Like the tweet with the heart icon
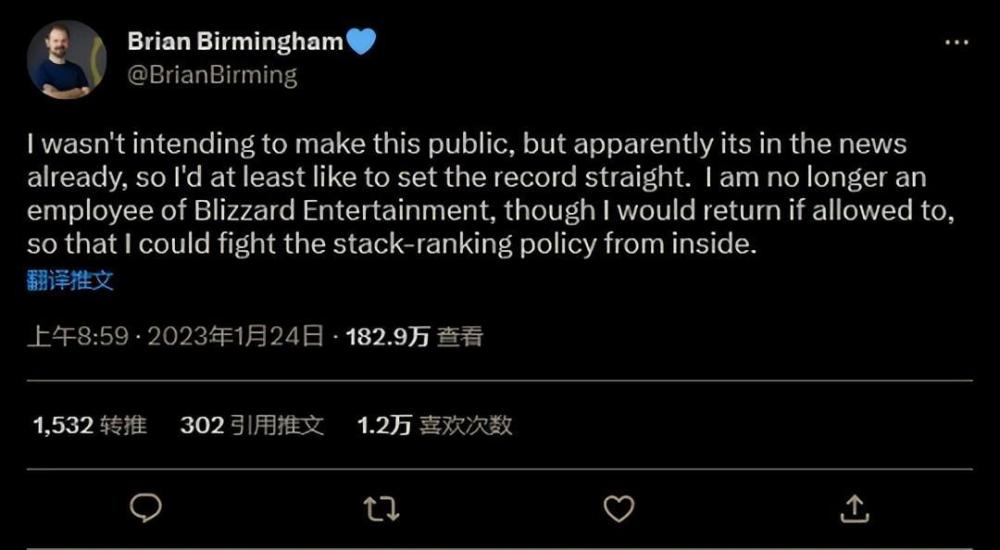 619,508
